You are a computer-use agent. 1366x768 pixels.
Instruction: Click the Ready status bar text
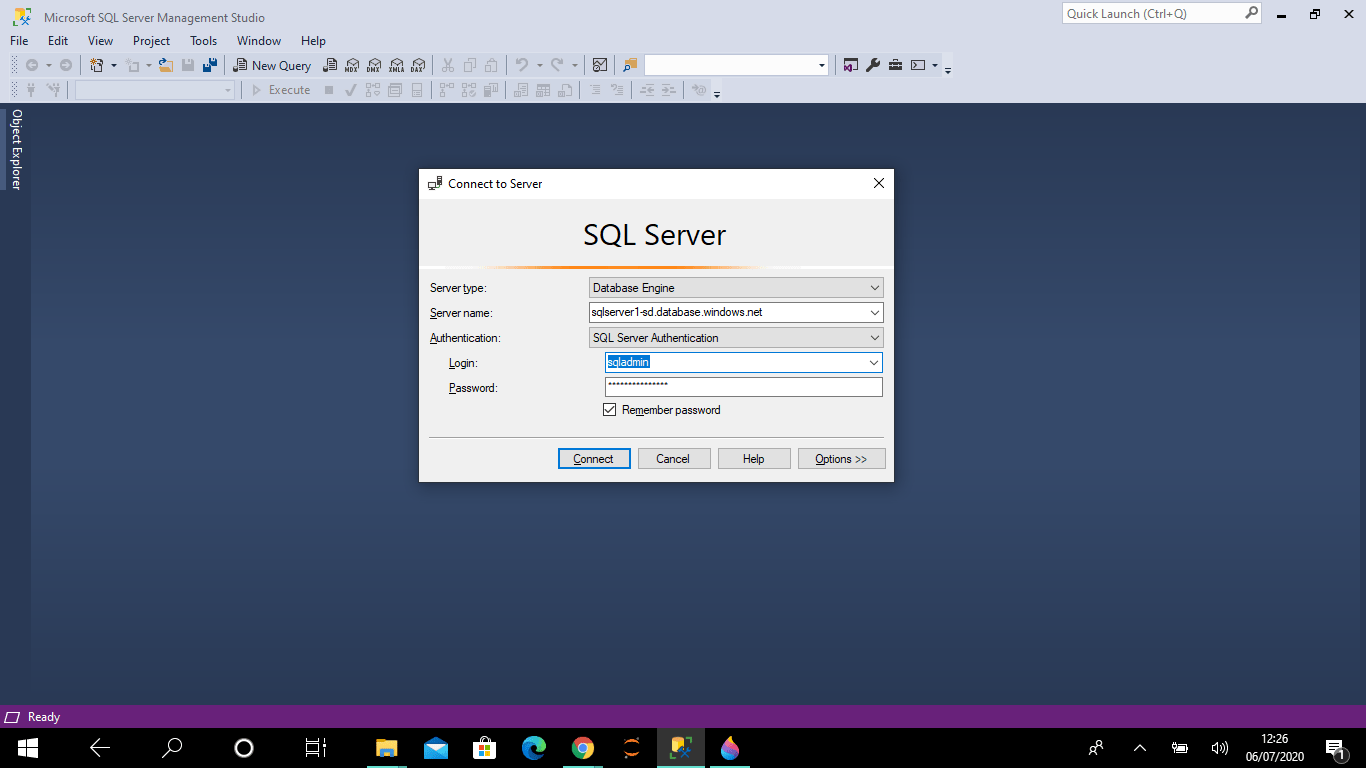44,717
